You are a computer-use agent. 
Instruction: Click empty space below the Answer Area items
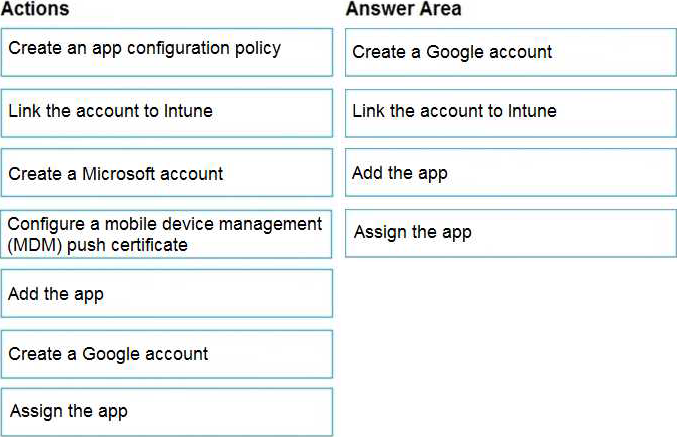(510, 340)
